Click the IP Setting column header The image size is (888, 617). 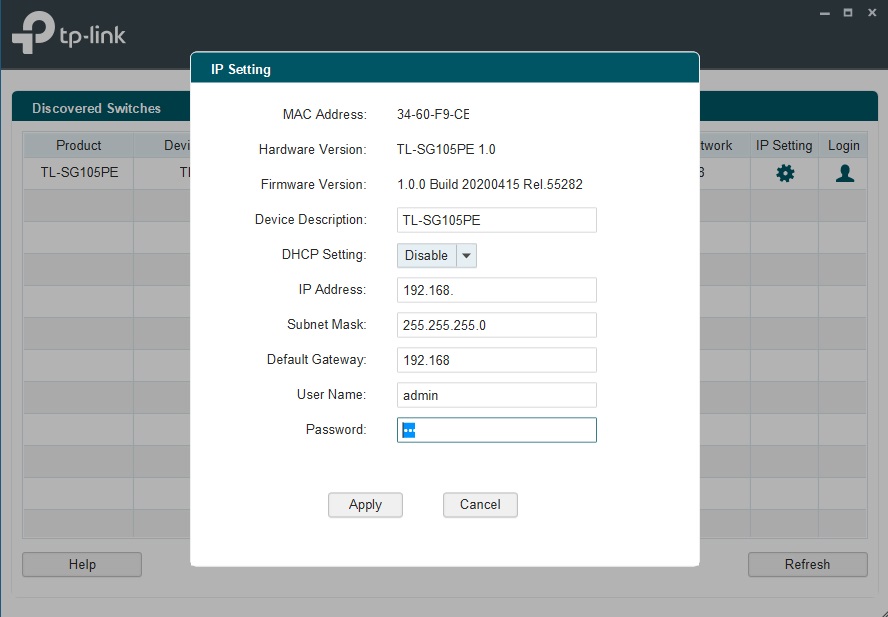coord(784,146)
